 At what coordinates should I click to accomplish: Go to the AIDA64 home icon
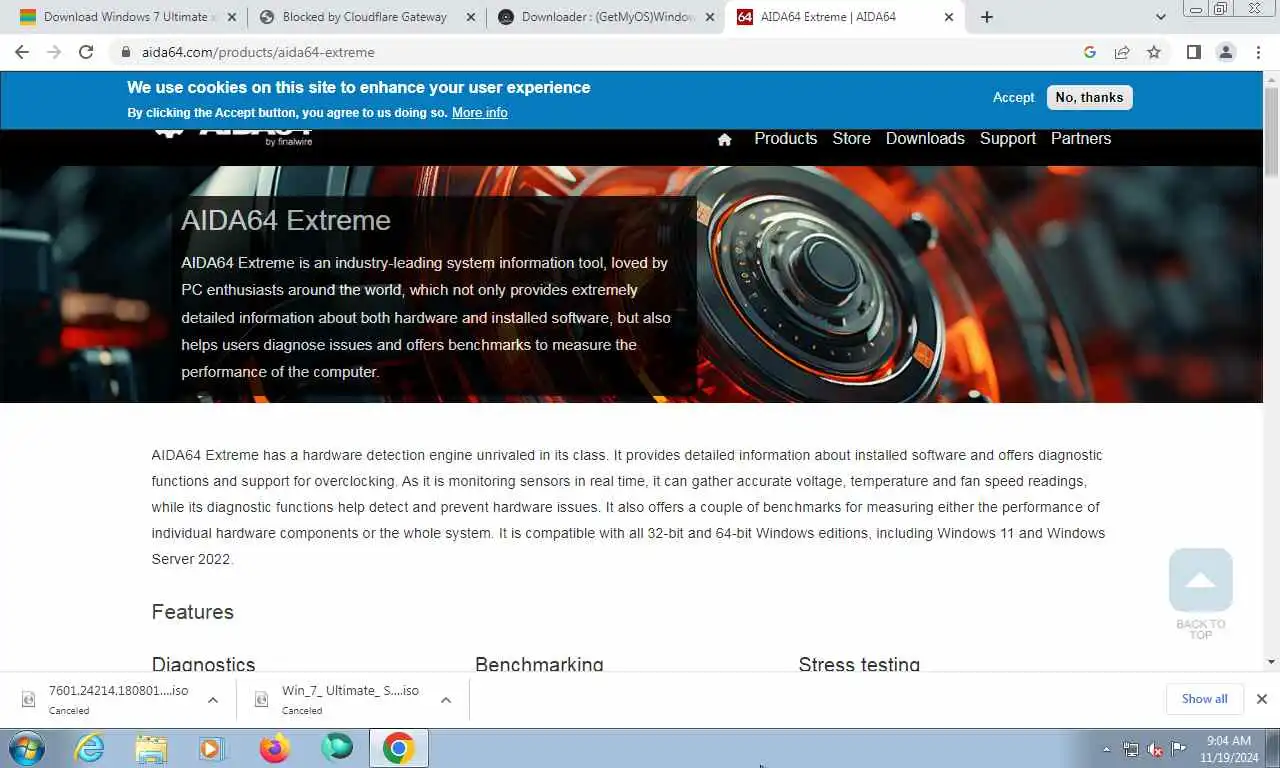[x=725, y=139]
